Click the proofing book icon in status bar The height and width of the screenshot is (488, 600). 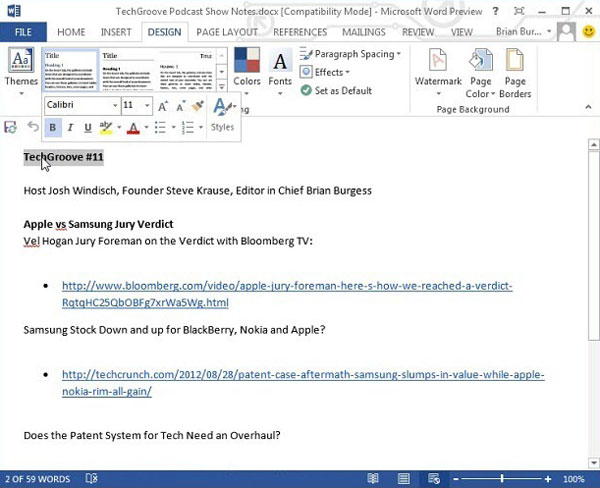click(x=91, y=478)
